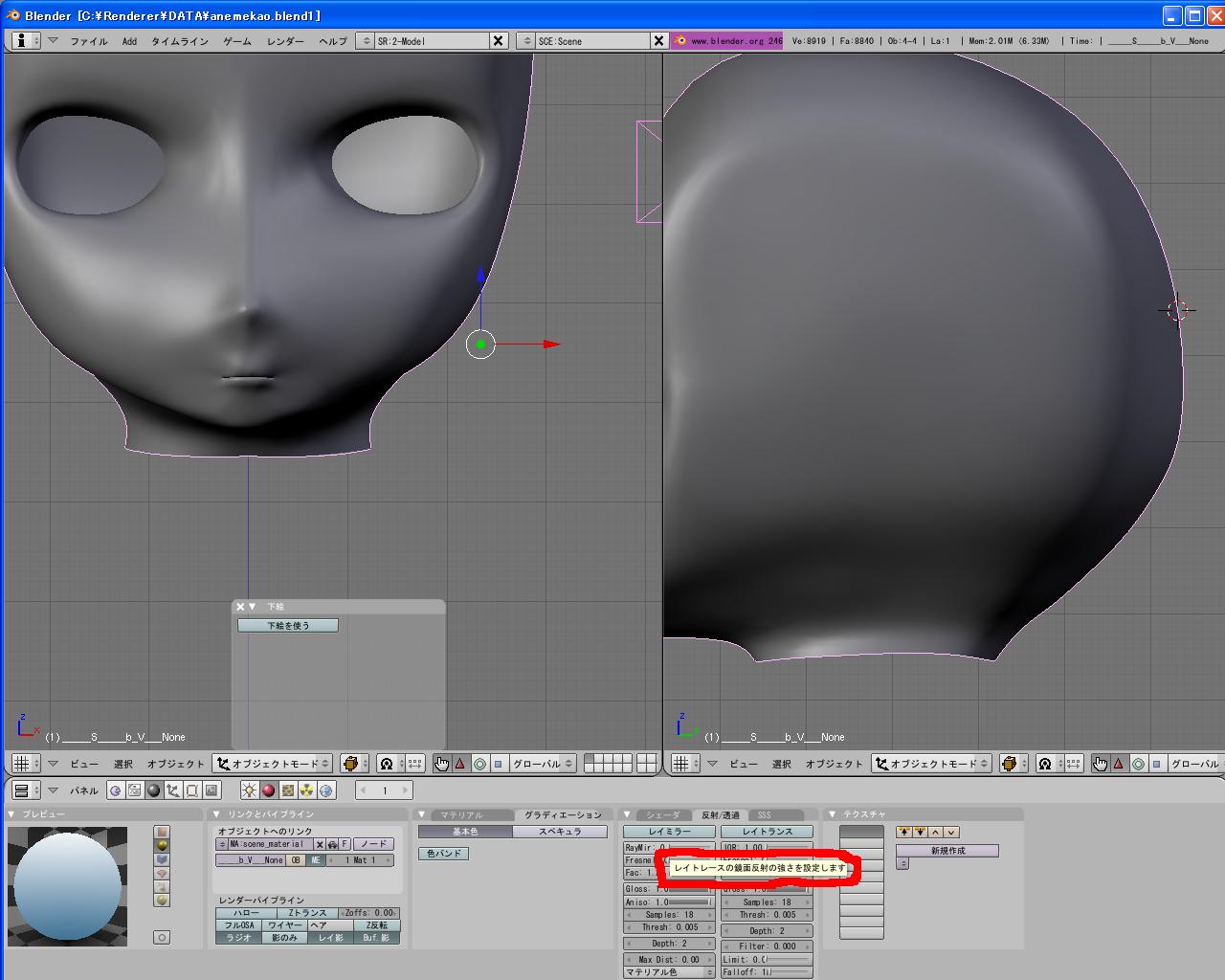Open the SR:2-Model screen selector dropdown
This screenshot has width=1225, height=980.
pyautogui.click(x=365, y=41)
